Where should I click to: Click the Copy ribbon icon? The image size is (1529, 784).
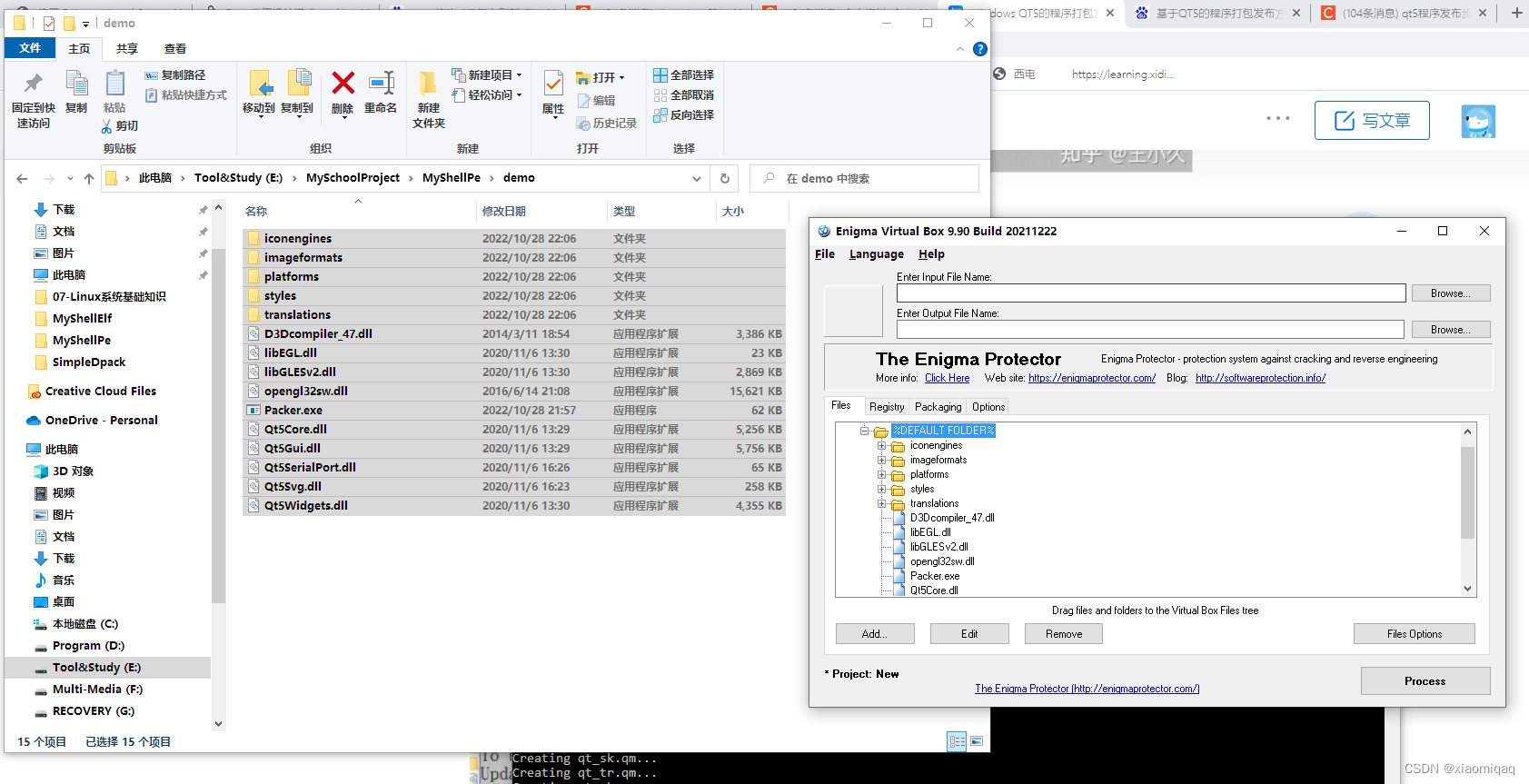click(x=76, y=93)
